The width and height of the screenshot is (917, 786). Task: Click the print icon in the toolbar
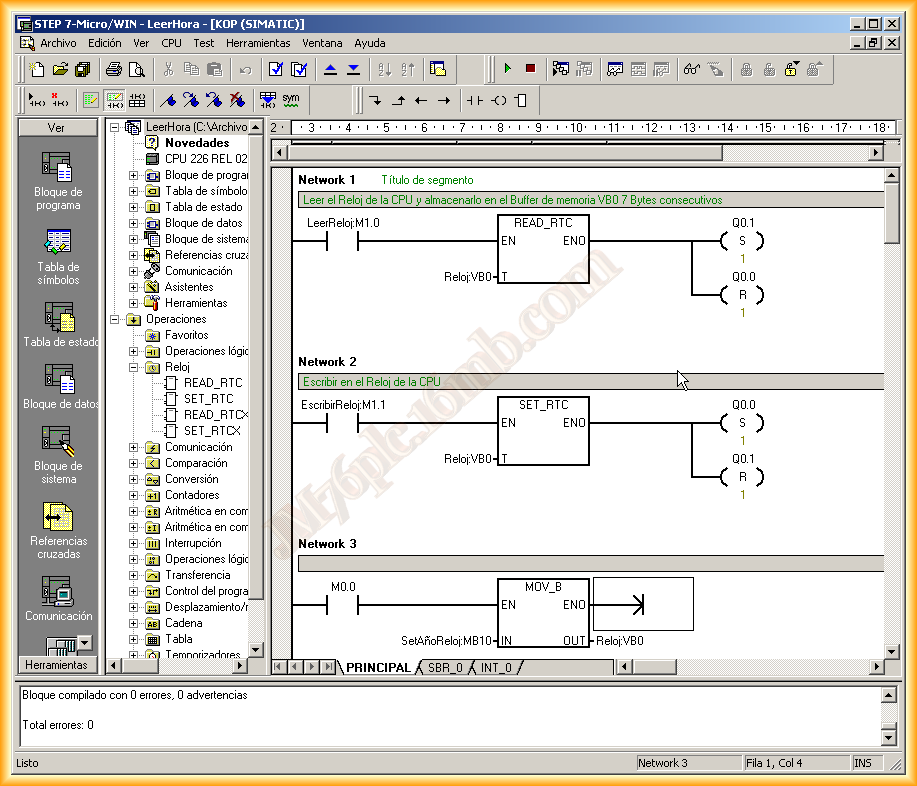click(x=114, y=69)
